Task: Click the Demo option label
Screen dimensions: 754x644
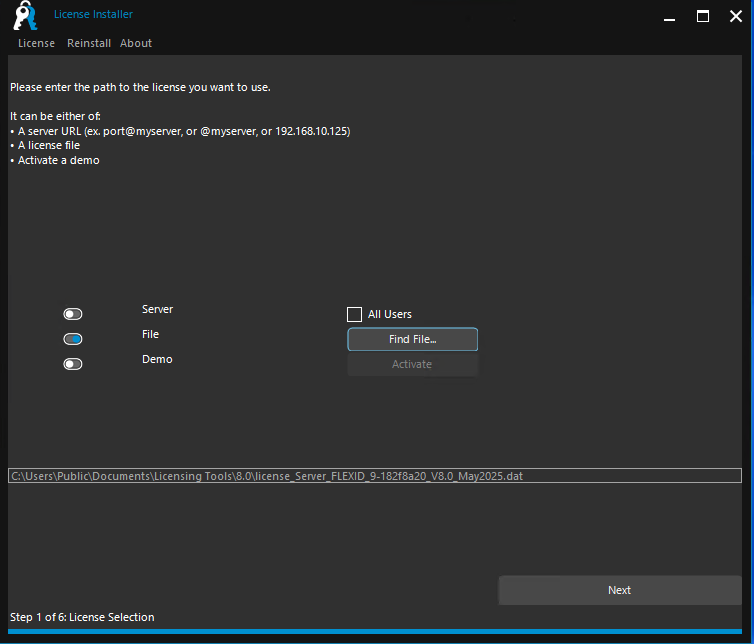Action: coord(157,359)
